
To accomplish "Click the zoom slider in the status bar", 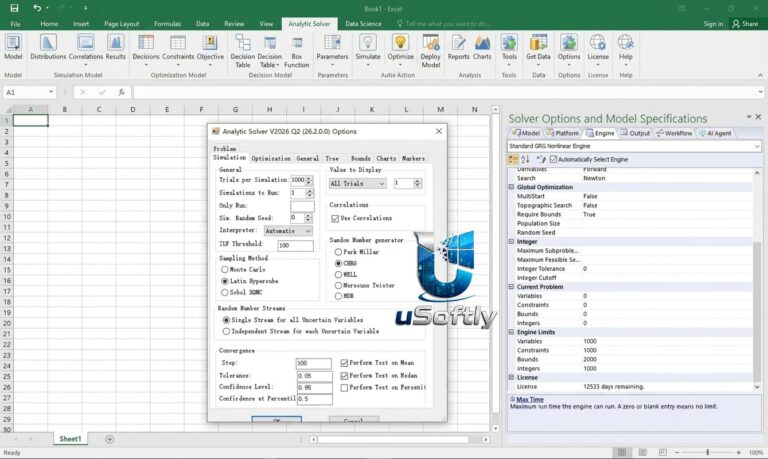I will [708, 452].
